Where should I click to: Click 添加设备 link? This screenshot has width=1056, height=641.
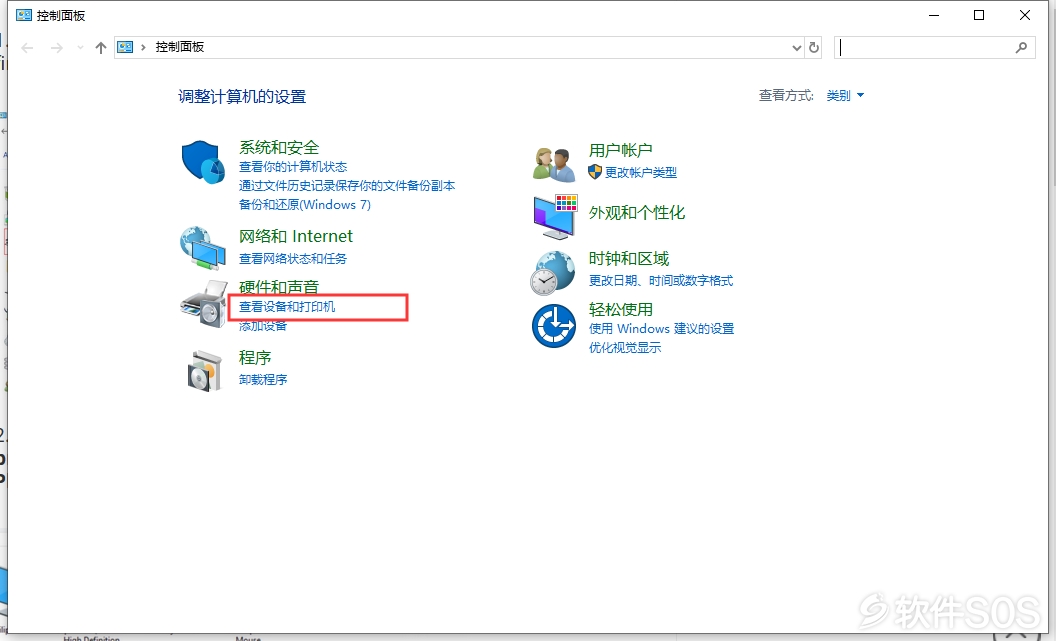[263, 327]
